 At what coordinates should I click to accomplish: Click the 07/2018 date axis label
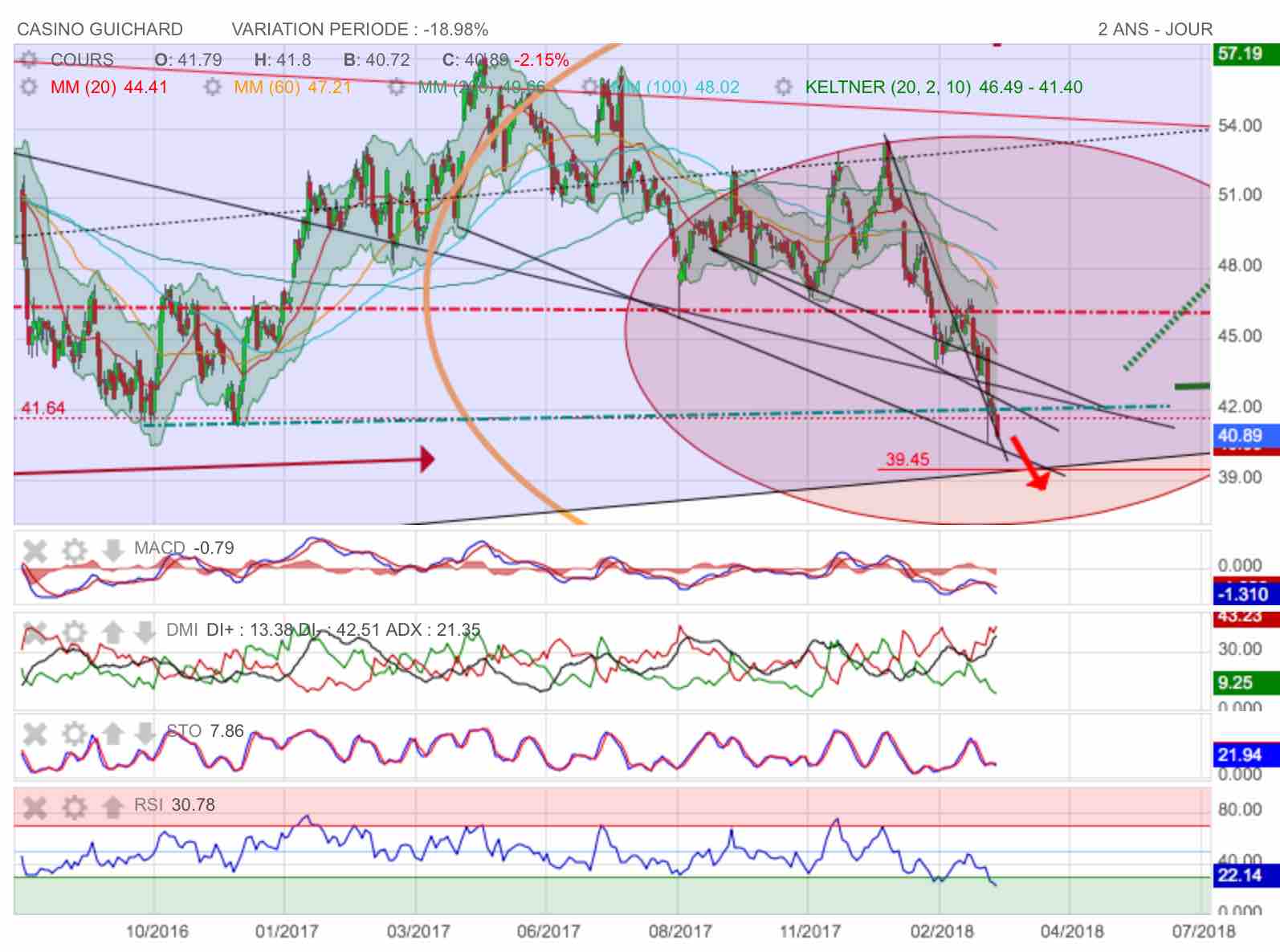click(x=1204, y=932)
